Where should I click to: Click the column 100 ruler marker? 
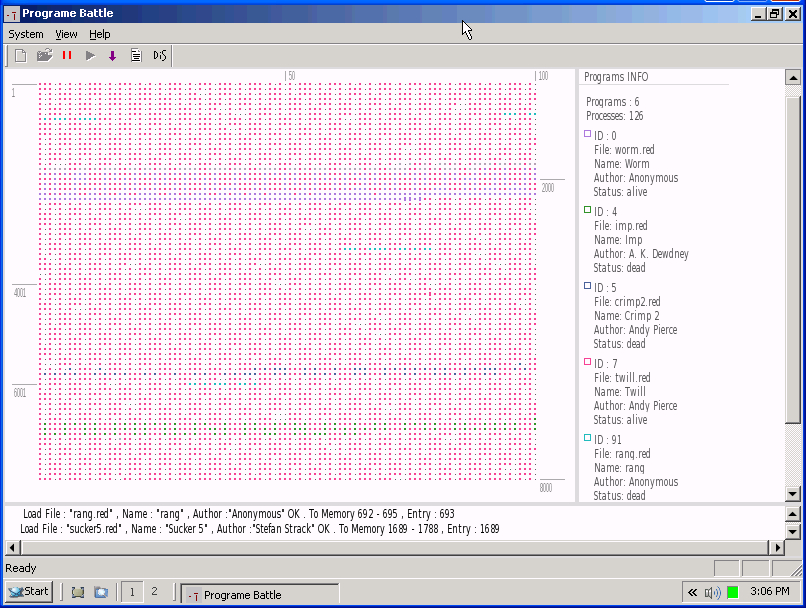click(x=543, y=76)
